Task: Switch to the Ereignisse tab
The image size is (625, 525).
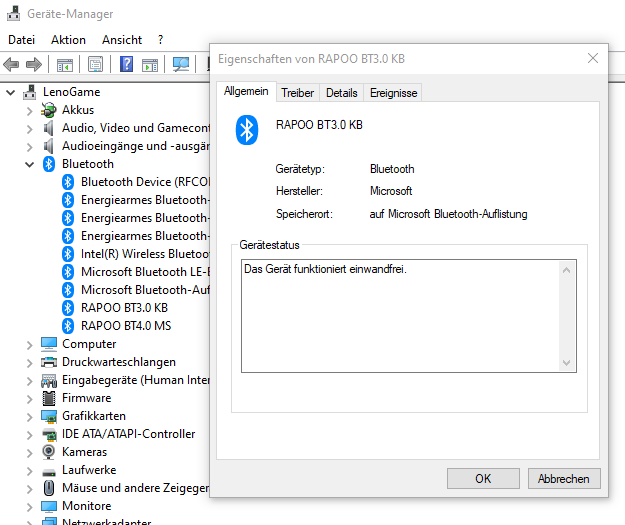Action: [393, 93]
